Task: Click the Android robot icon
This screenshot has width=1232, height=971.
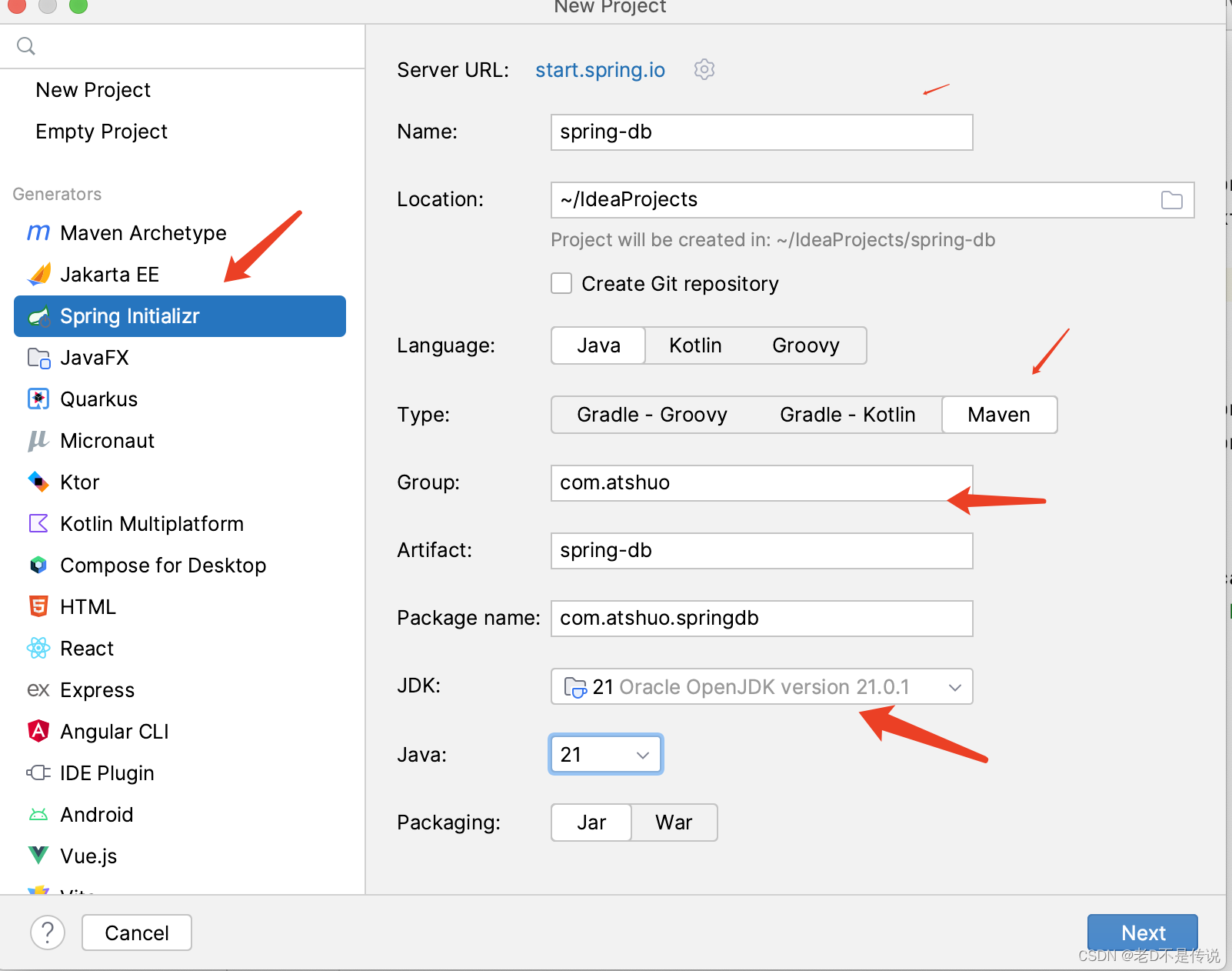Action: [x=38, y=814]
